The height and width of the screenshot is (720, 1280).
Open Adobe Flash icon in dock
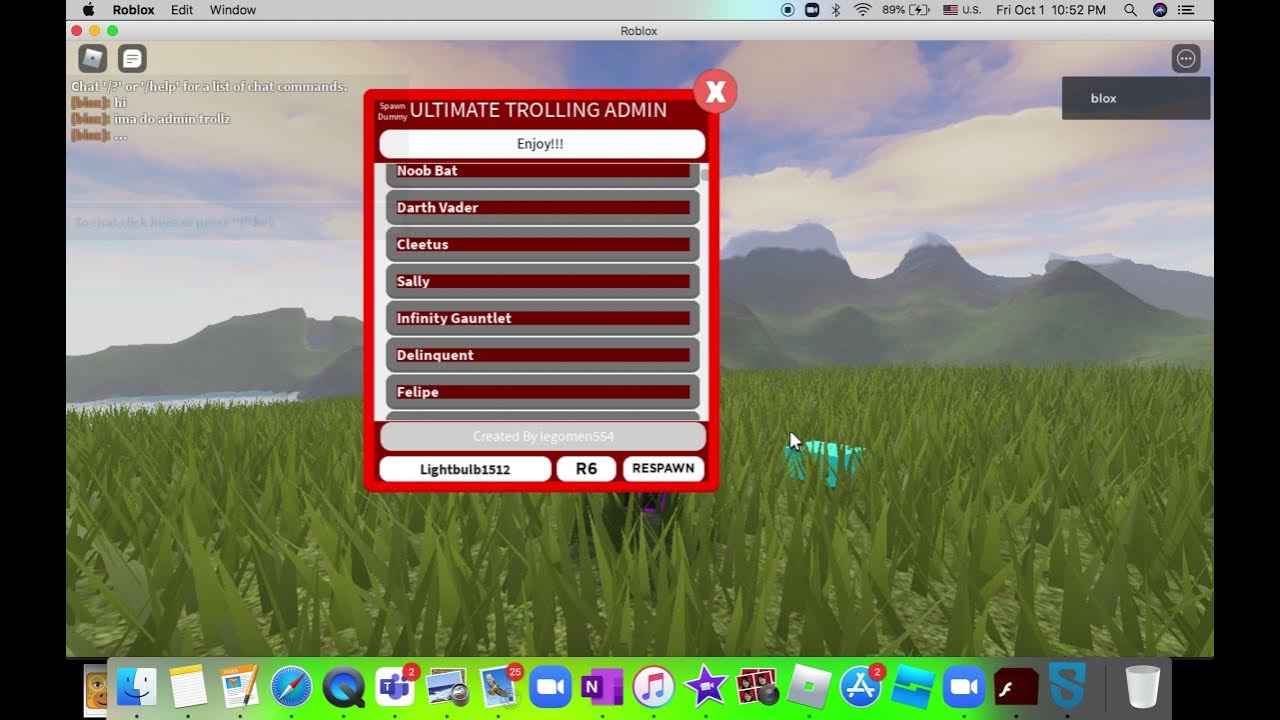point(1015,687)
